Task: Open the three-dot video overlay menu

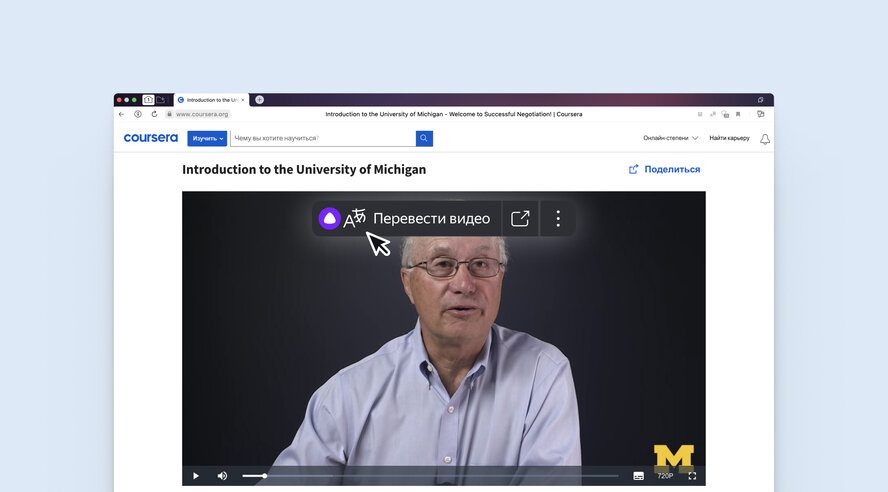Action: 558,219
